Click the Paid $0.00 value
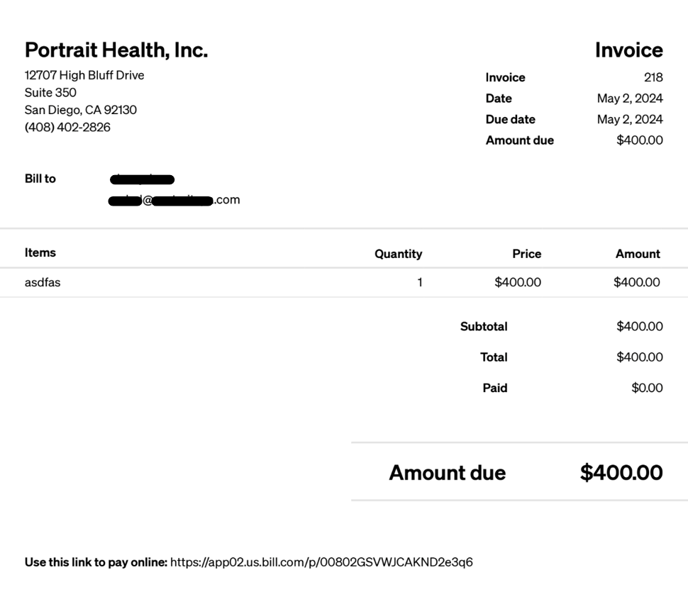The image size is (688, 592). coord(647,388)
